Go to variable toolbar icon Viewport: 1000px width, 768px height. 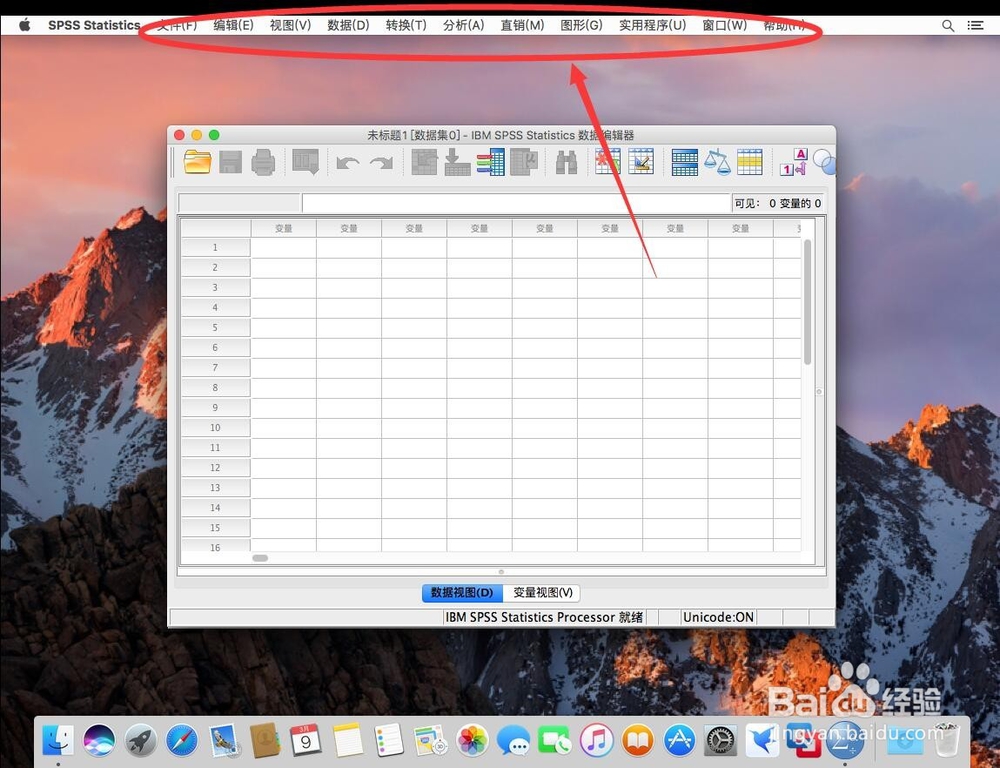click(457, 162)
